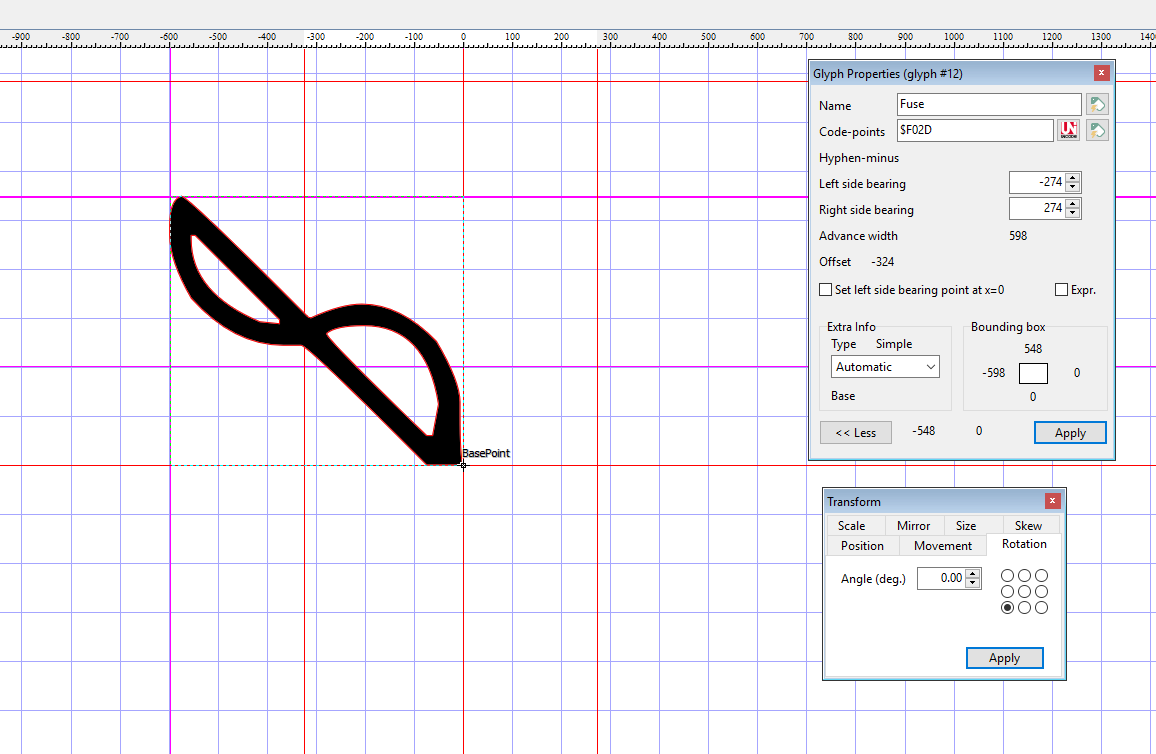Click the << Less button

[856, 433]
